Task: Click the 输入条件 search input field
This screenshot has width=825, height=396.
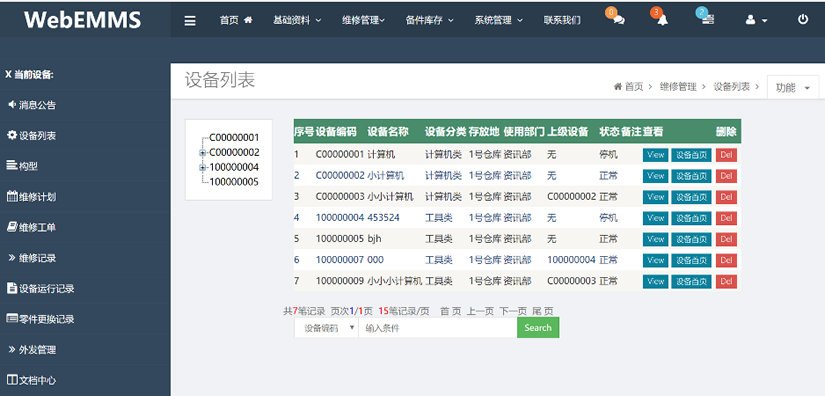Action: pos(438,328)
